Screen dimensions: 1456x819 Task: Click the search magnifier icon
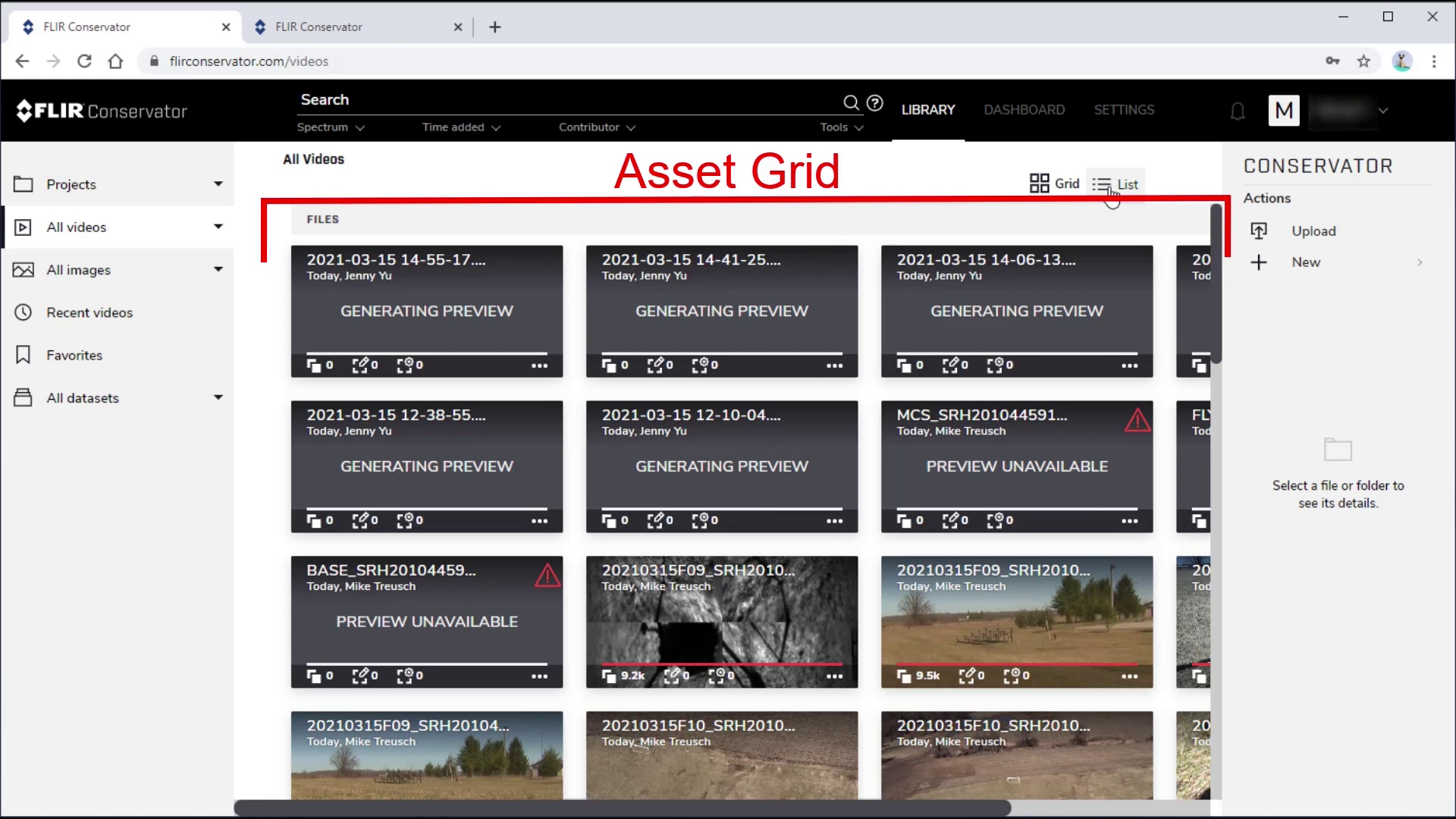click(x=849, y=102)
